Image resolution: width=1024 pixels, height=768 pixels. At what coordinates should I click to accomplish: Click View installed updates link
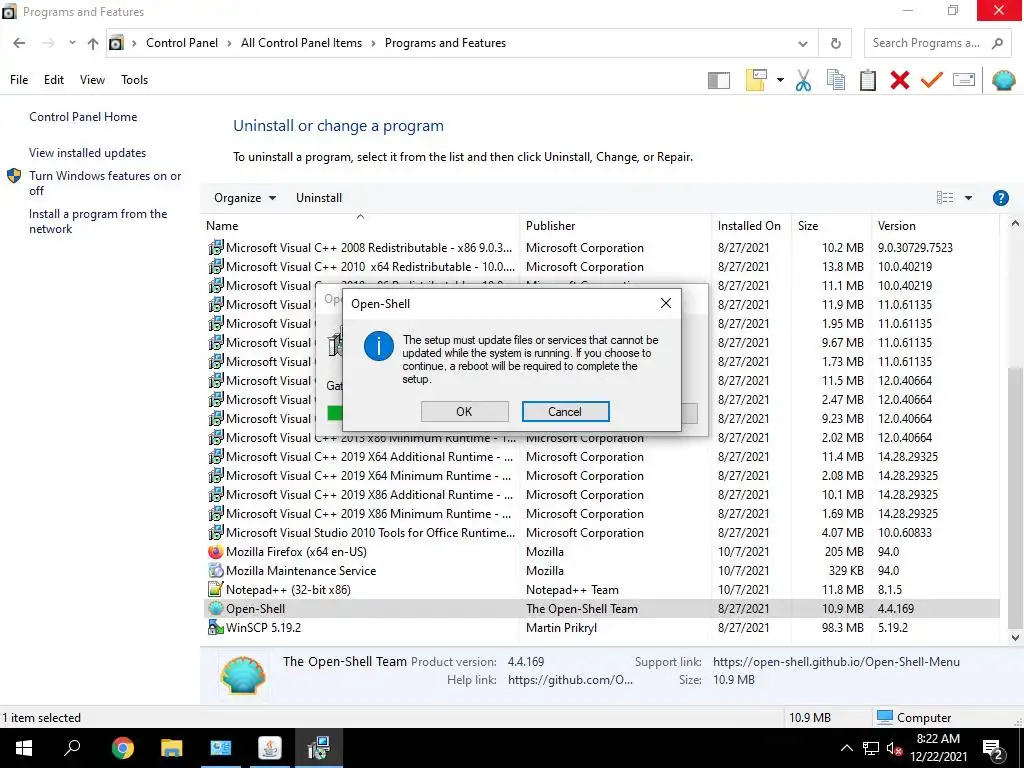[x=88, y=153]
